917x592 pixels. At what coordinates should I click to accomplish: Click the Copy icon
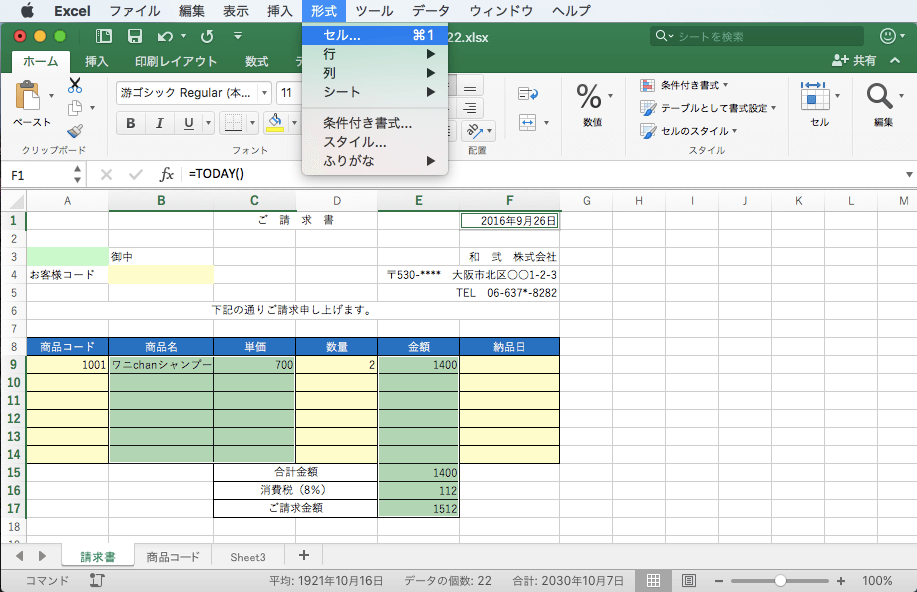click(75, 108)
